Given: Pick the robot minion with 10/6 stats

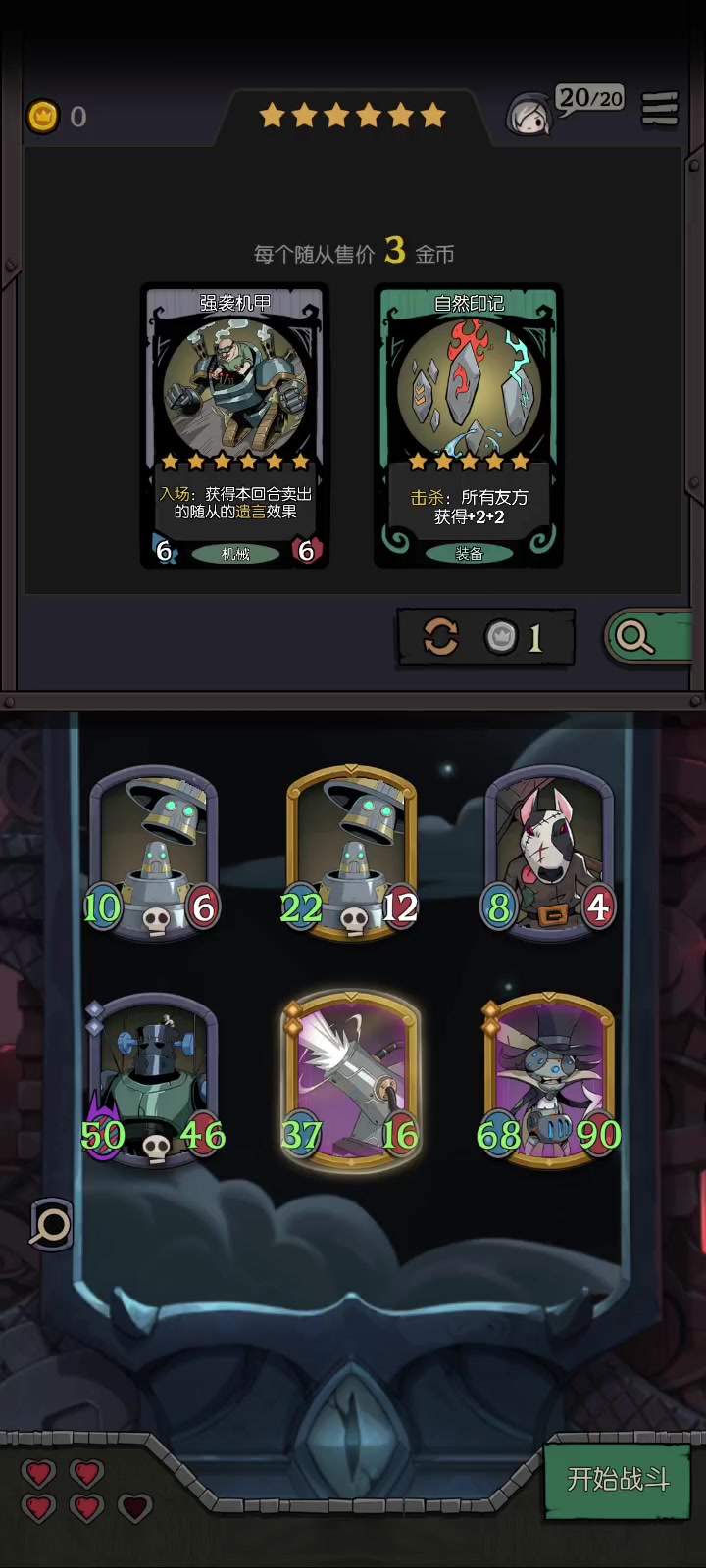Looking at the screenshot, I should [154, 853].
